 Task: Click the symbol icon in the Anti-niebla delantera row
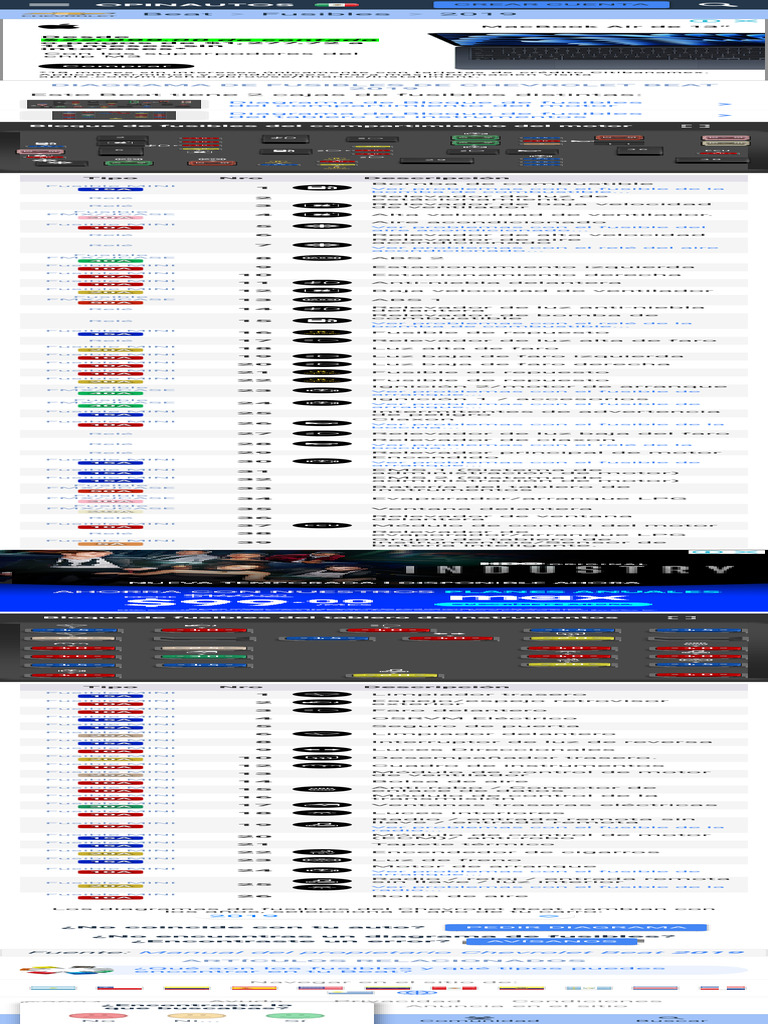pyautogui.click(x=322, y=283)
